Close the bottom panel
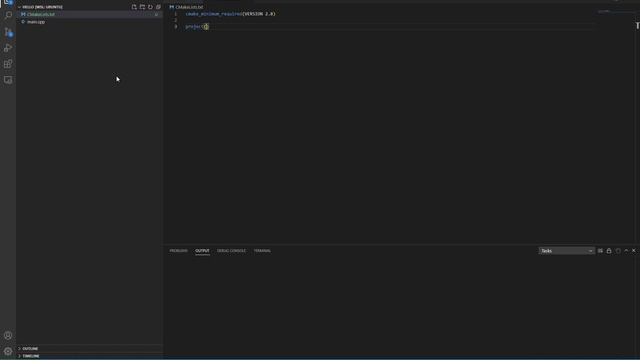 [x=633, y=251]
